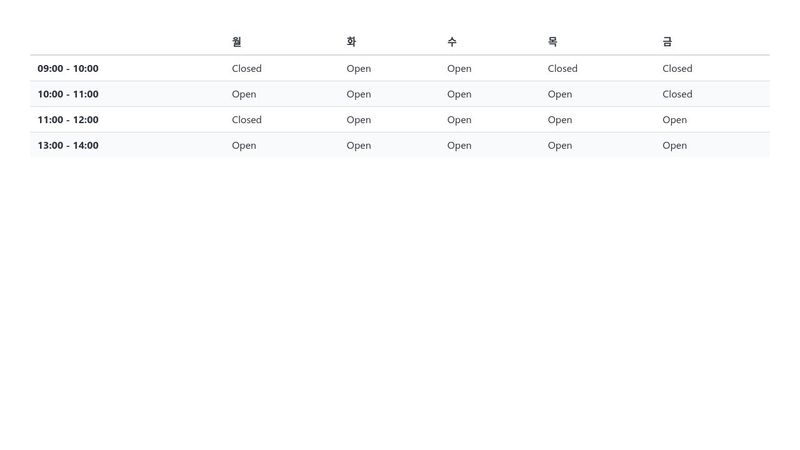Click Closed cell for 목 at 09:00
This screenshot has width=800, height=450.
562,68
